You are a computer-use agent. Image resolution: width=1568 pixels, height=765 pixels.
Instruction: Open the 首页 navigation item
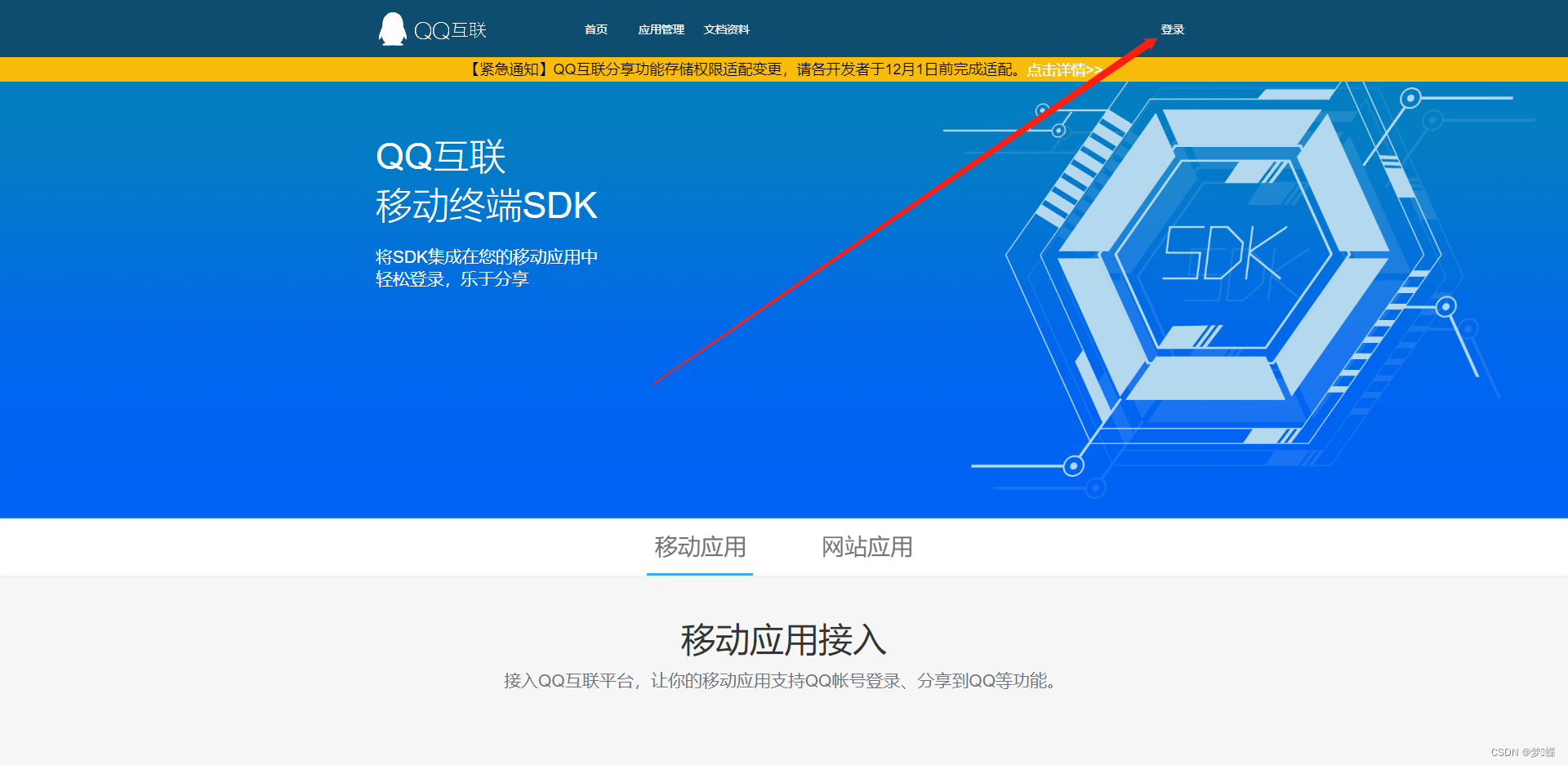596,29
